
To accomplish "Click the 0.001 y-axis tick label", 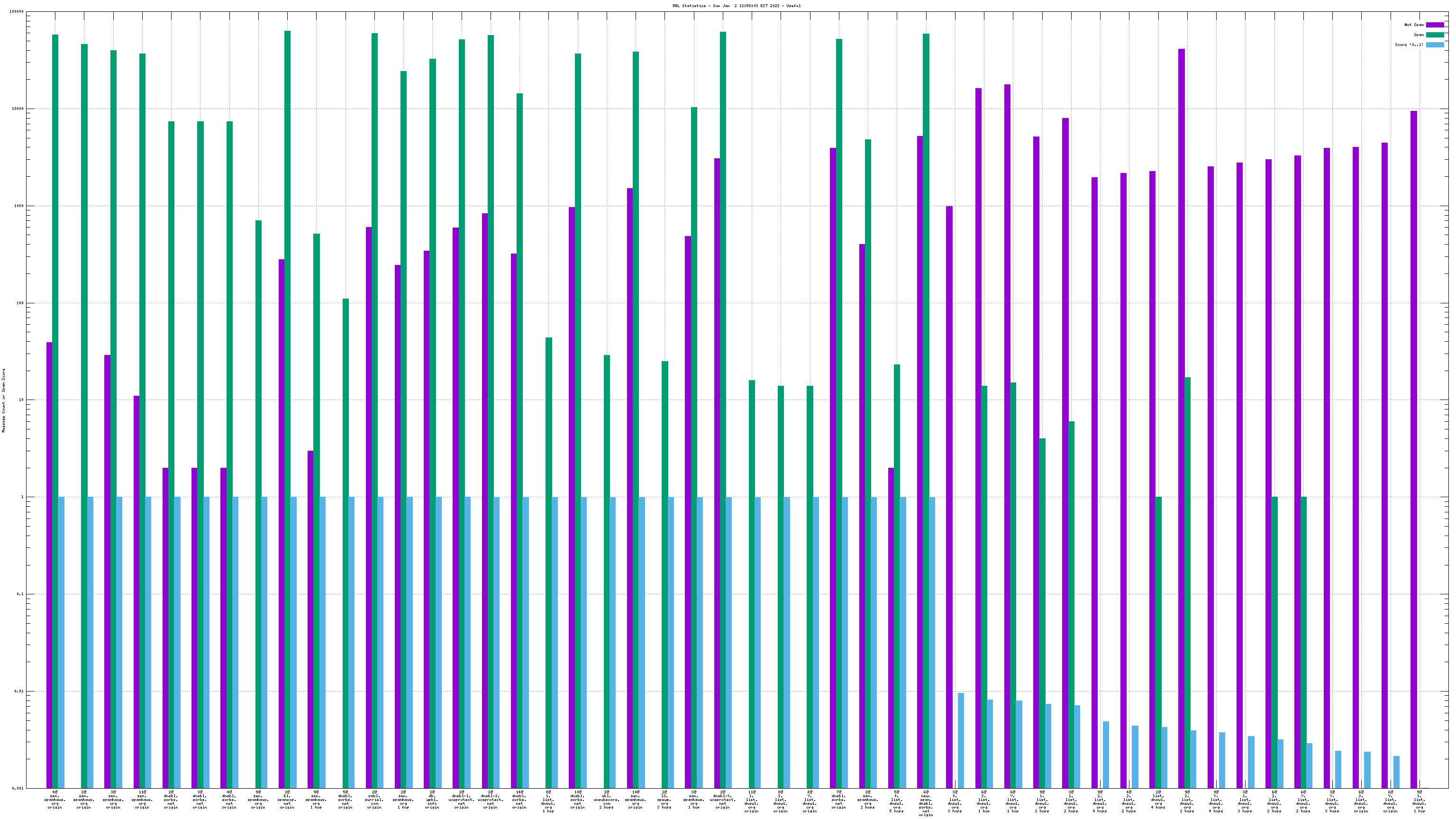I will coord(18,789).
